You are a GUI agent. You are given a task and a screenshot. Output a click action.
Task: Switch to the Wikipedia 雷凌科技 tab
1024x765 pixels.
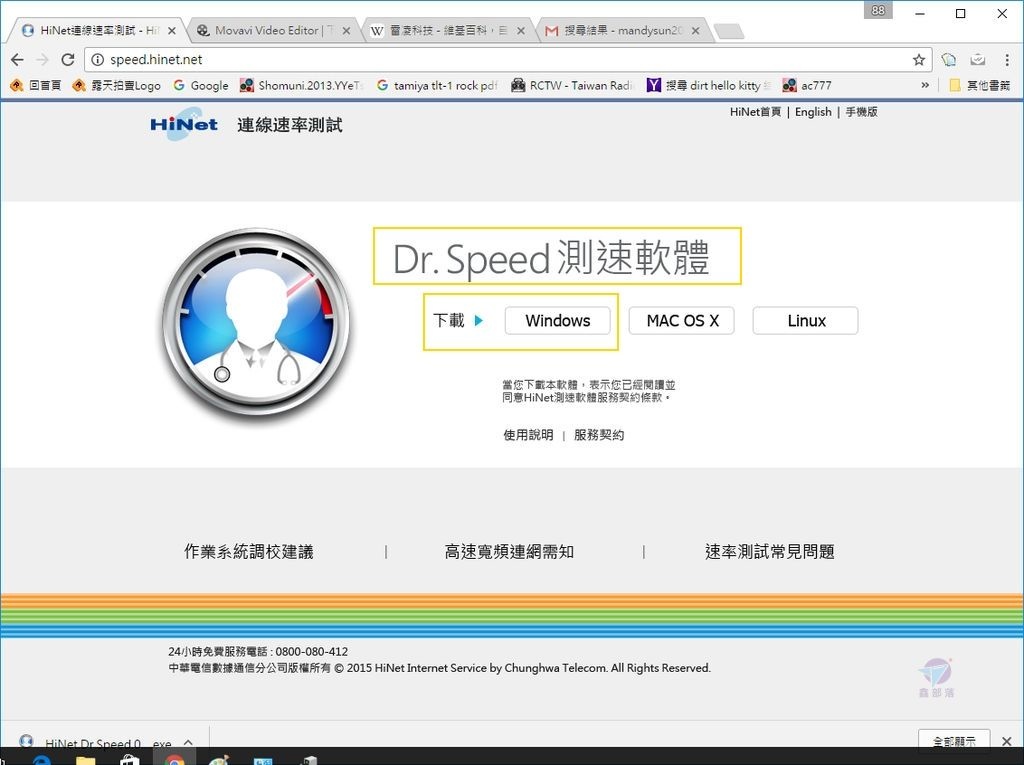pos(448,30)
